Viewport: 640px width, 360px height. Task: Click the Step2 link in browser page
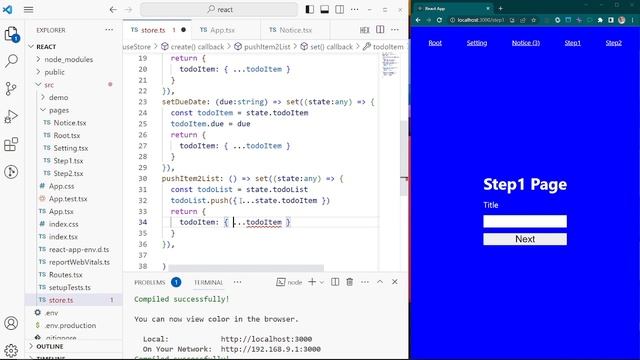coord(613,43)
